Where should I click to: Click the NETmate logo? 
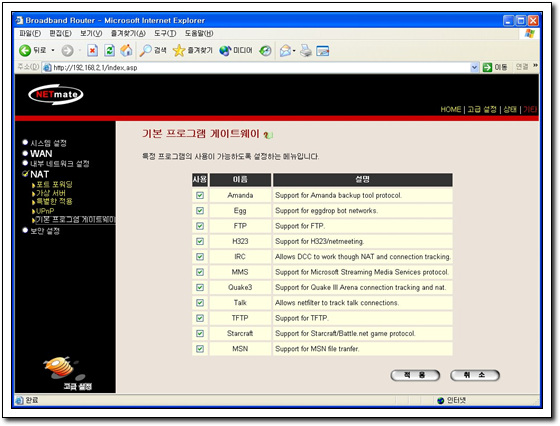56,94
